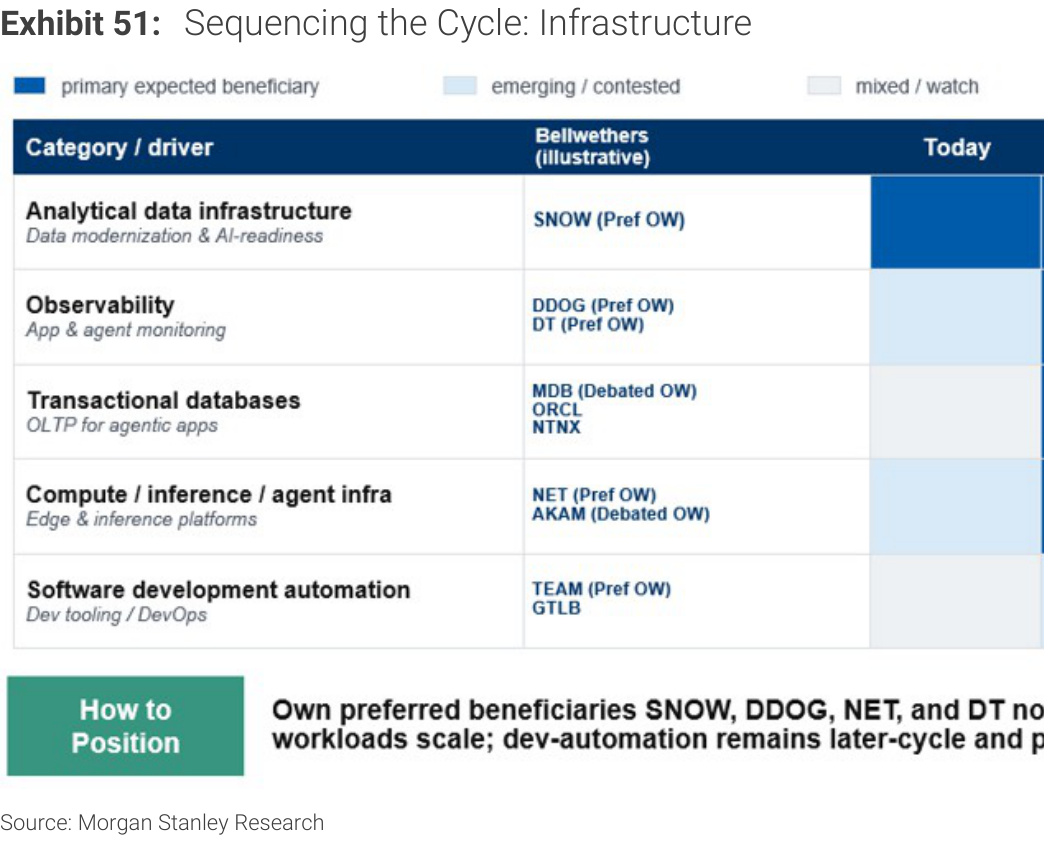1044x844 pixels.
Task: Click the 'OLTP for agentic apps' subtitle
Action: (122, 425)
